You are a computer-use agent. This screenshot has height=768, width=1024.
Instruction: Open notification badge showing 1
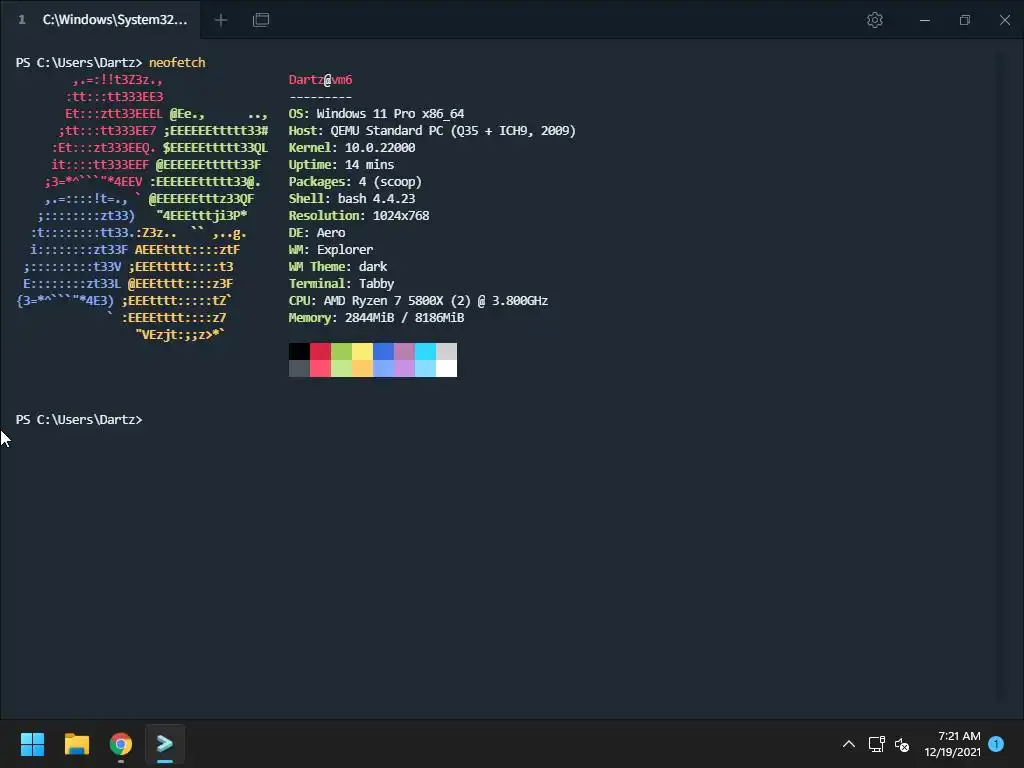click(x=996, y=743)
